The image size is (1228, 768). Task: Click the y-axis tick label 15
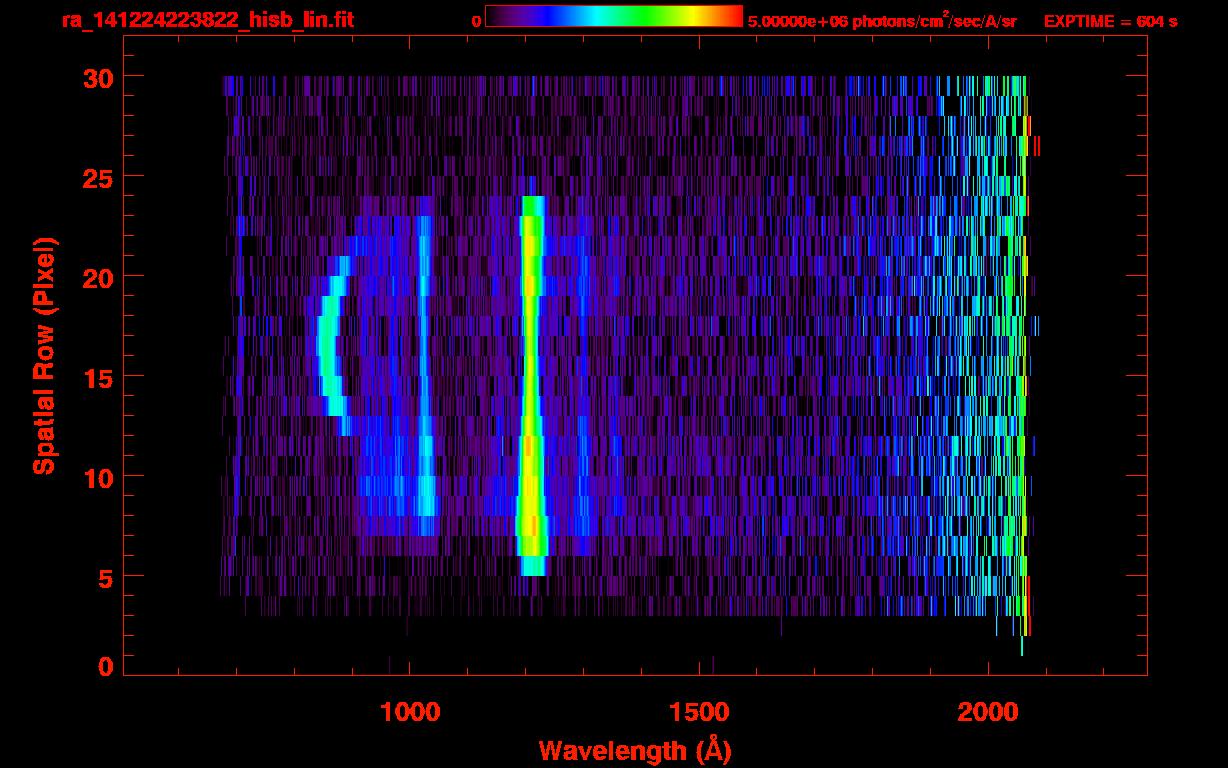pyautogui.click(x=97, y=377)
